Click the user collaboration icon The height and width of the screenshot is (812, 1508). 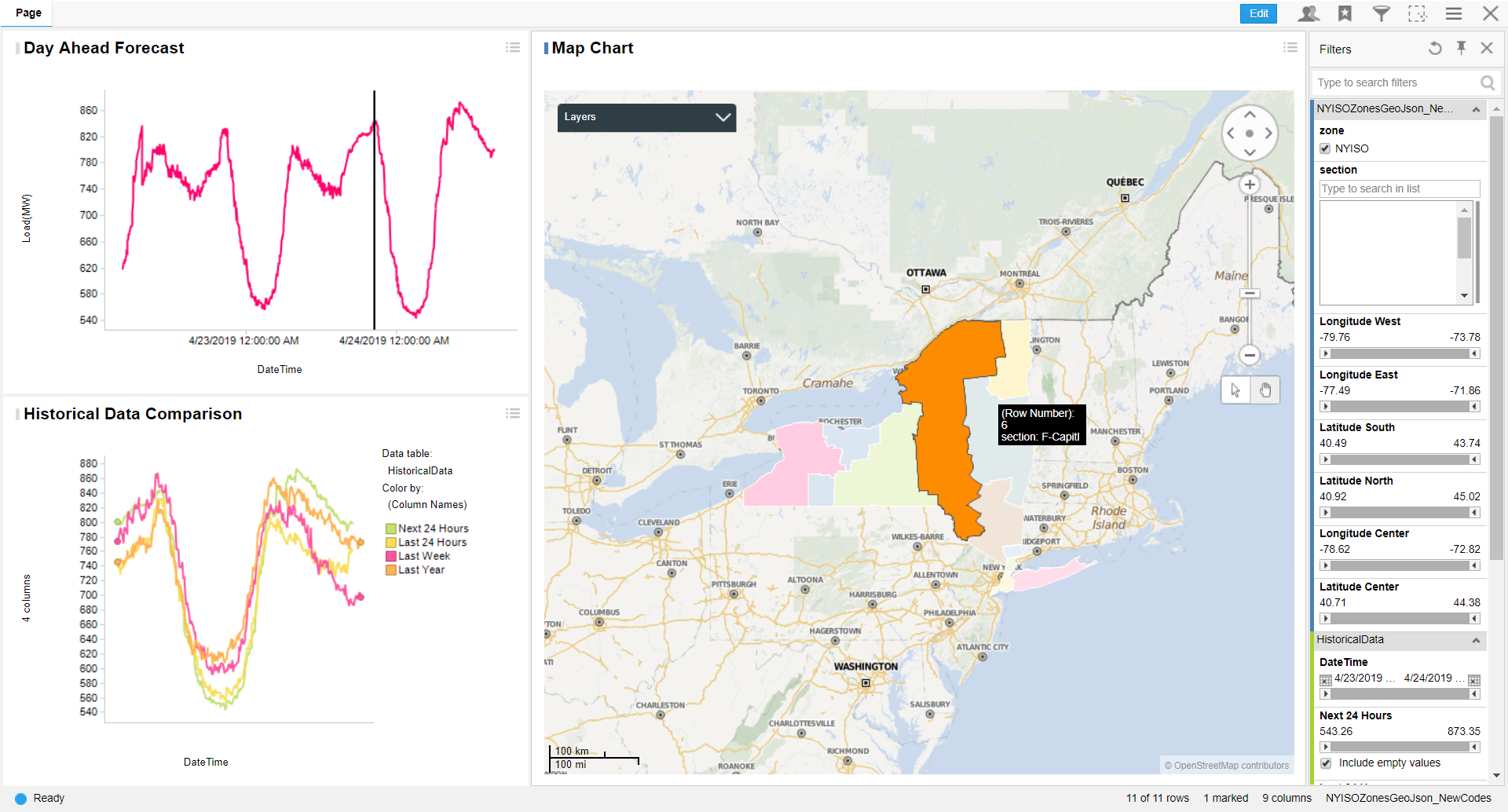(x=1309, y=13)
